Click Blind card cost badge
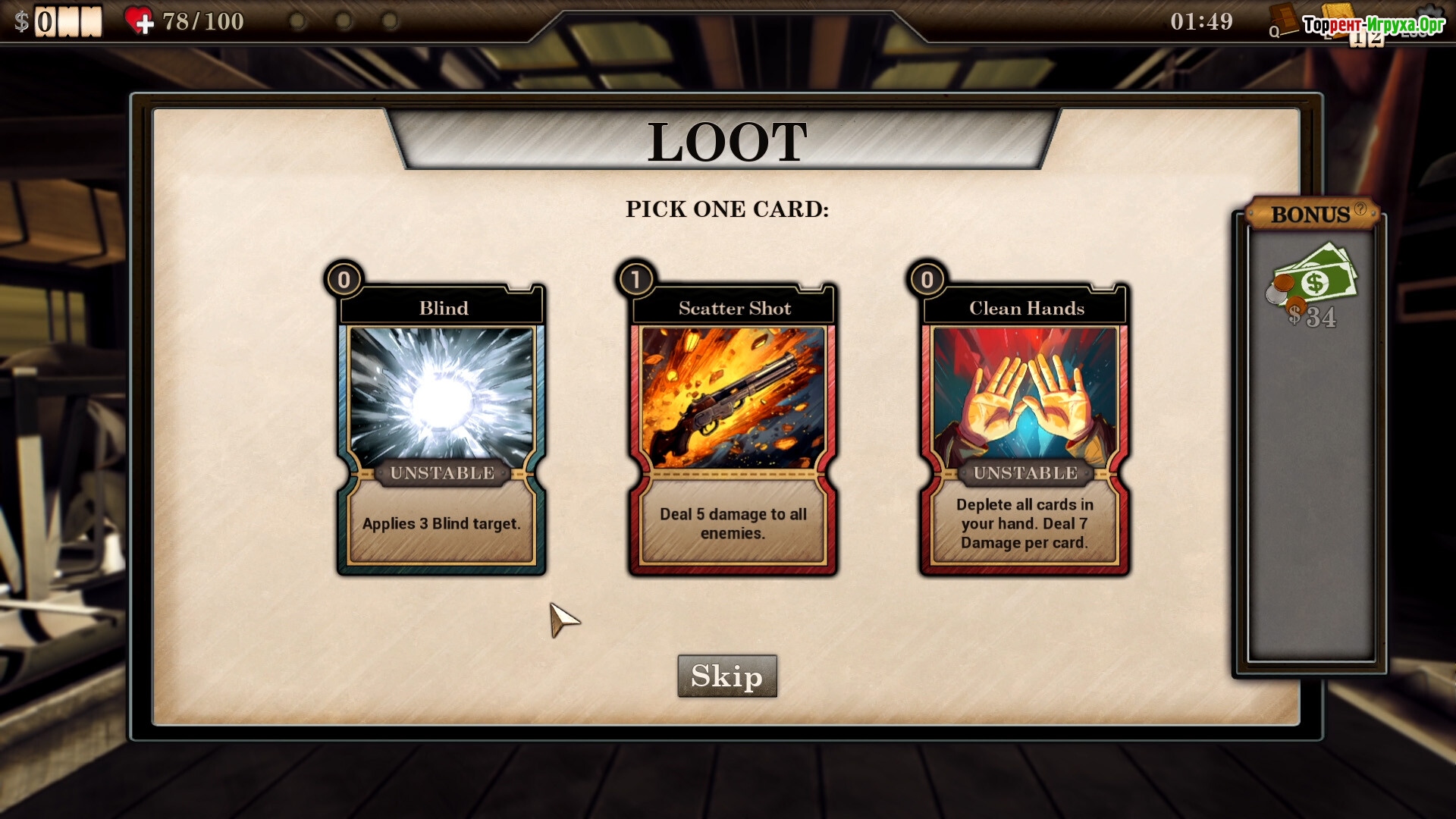Viewport: 1456px width, 819px height. coord(344,280)
